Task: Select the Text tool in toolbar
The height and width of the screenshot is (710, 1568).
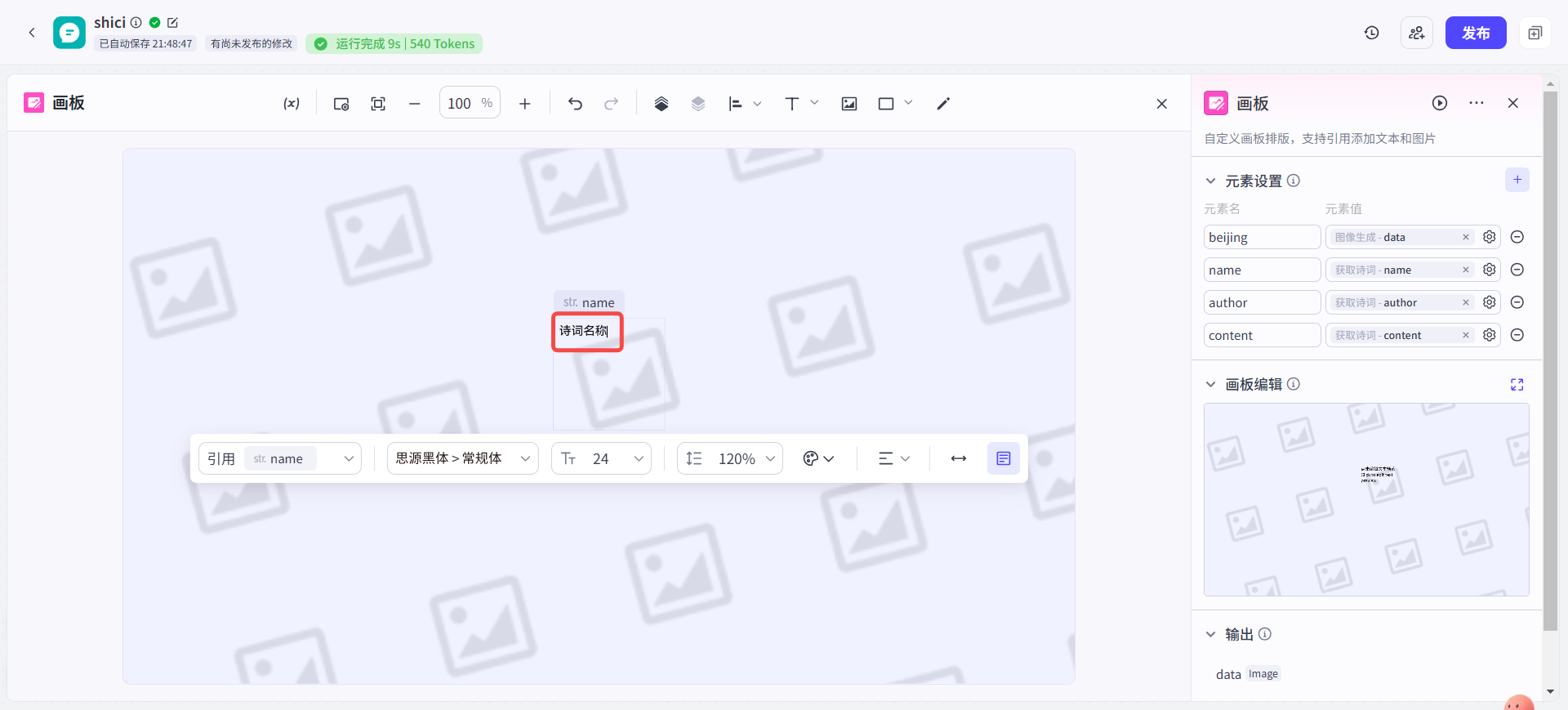Action: point(791,104)
